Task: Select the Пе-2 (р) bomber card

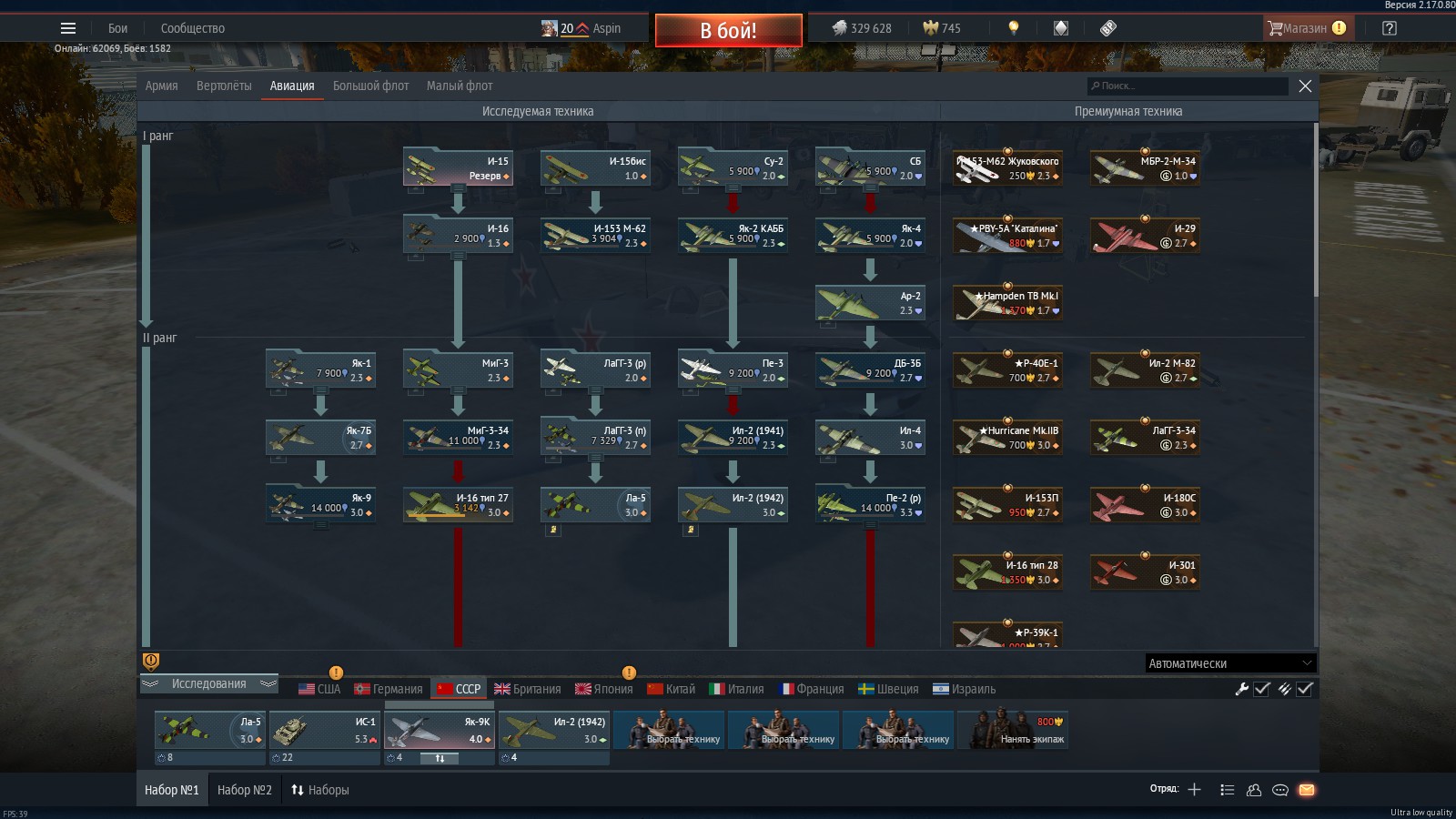Action: [870, 504]
